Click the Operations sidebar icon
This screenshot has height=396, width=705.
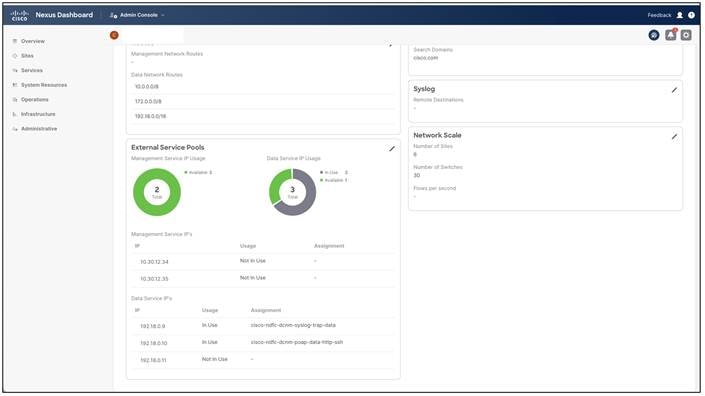coord(15,100)
